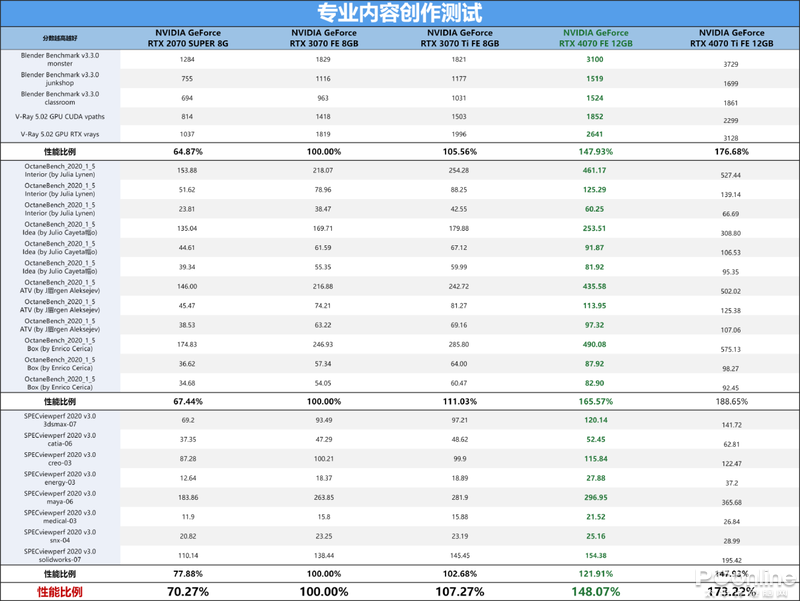The image size is (800, 601).
Task: Select the percentage 188.65%
Action: point(732,402)
